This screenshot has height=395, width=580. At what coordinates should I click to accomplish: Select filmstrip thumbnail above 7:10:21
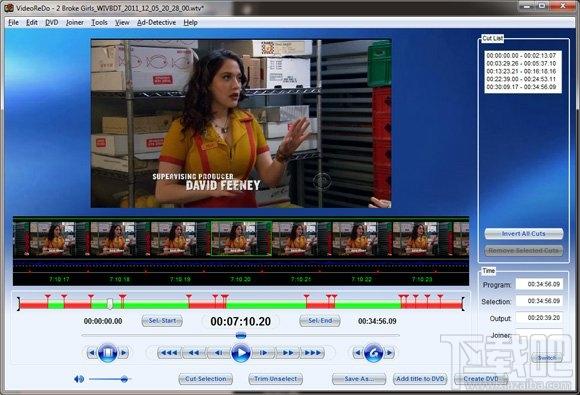tap(302, 239)
